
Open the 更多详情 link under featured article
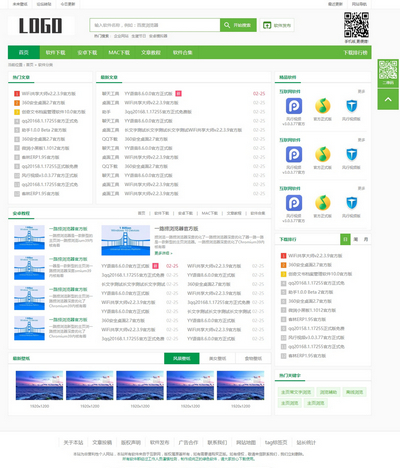tap(163, 253)
